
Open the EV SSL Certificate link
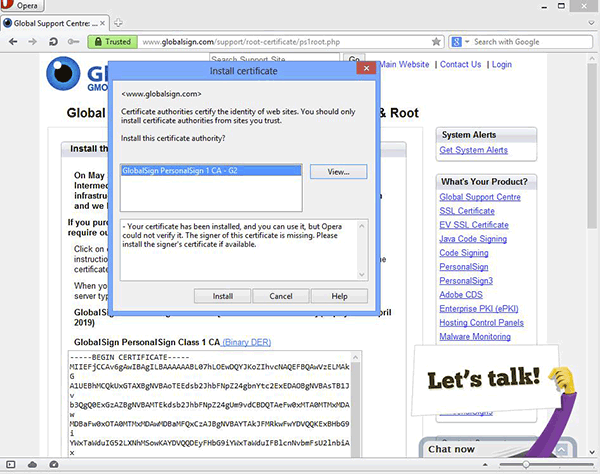(x=474, y=225)
